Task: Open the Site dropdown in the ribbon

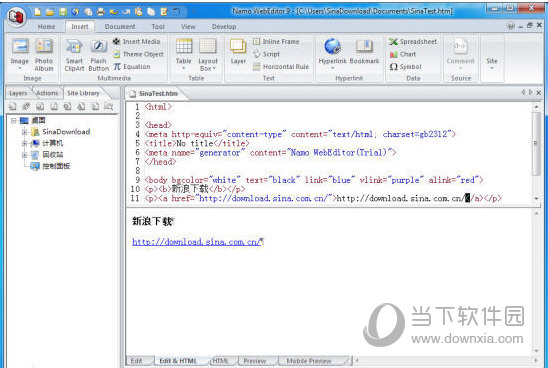Action: tap(492, 63)
